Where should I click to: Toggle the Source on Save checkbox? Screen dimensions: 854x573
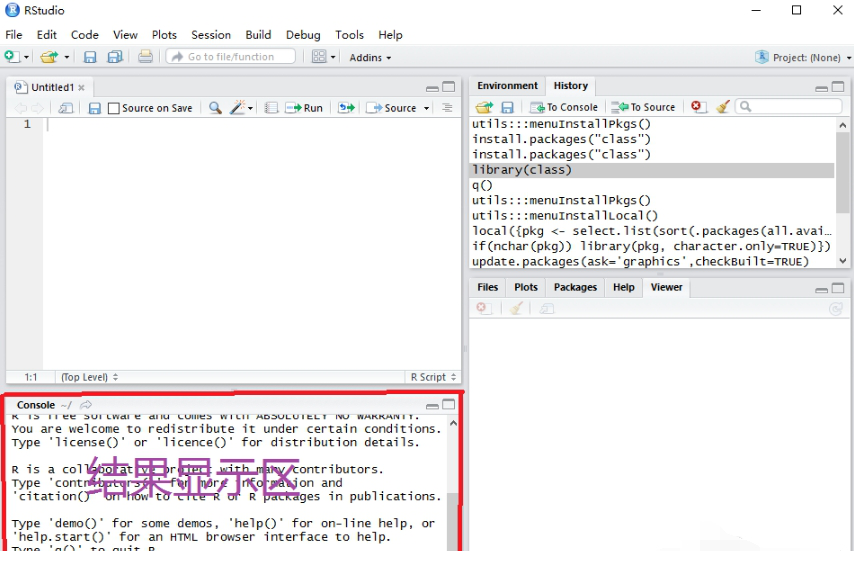click(x=113, y=108)
